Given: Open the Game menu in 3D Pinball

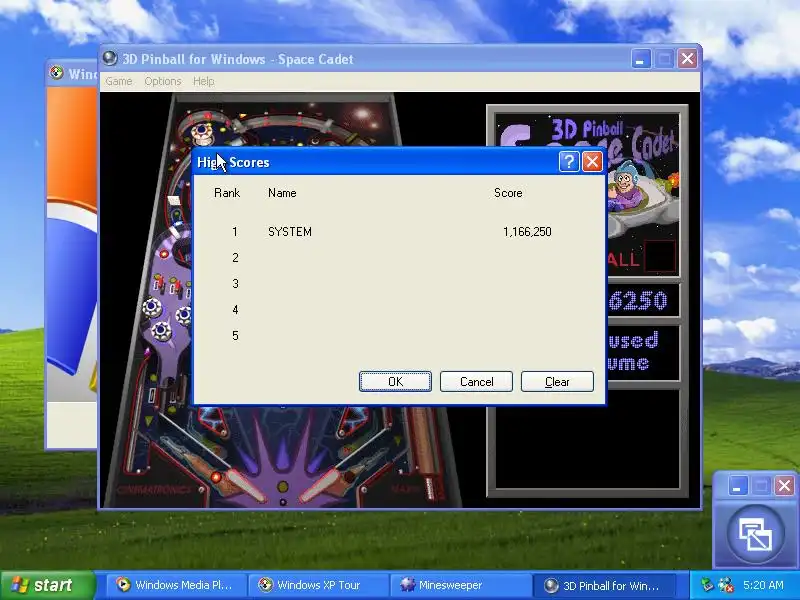Looking at the screenshot, I should pyautogui.click(x=119, y=81).
